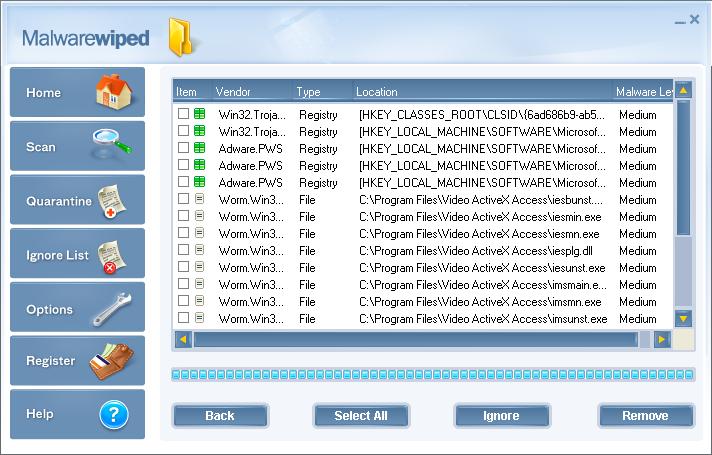Viewport: 712px width, 455px height.
Task: Click the scan progress bar
Action: click(432, 374)
